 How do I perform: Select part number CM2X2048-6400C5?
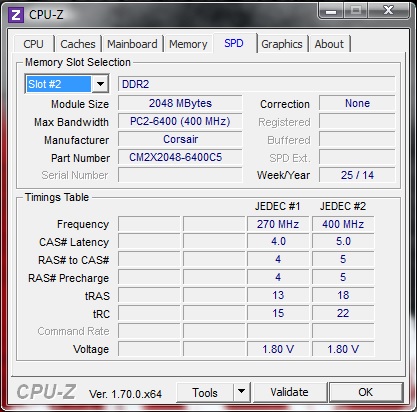pos(180,157)
